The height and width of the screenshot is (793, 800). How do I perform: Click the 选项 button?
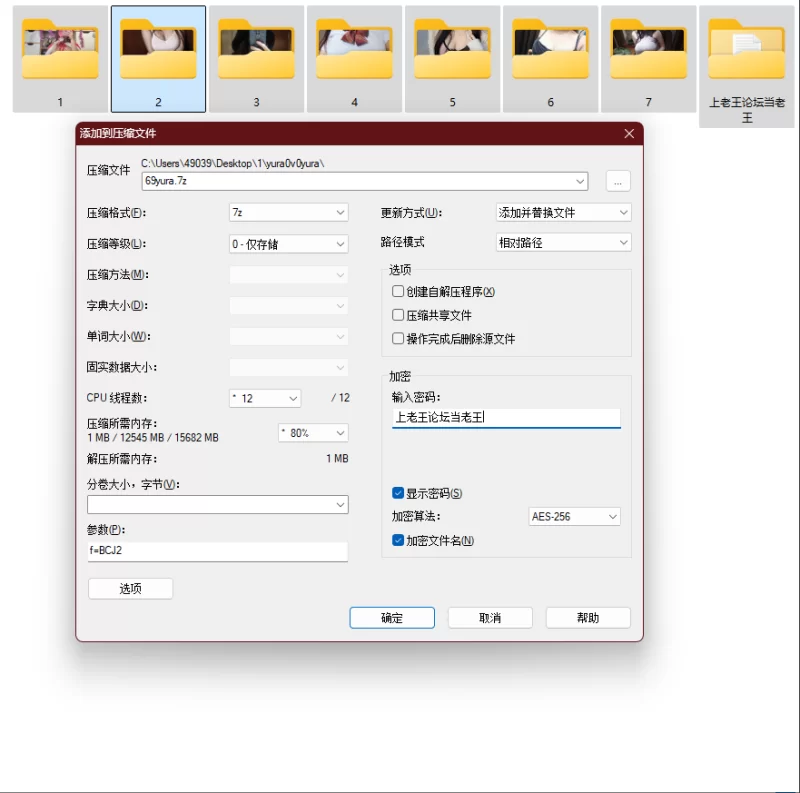coord(130,588)
